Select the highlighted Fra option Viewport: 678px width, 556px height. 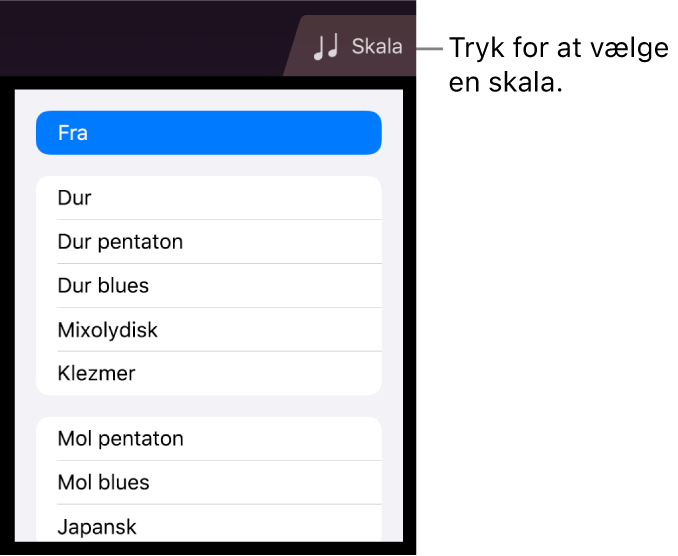[x=208, y=133]
